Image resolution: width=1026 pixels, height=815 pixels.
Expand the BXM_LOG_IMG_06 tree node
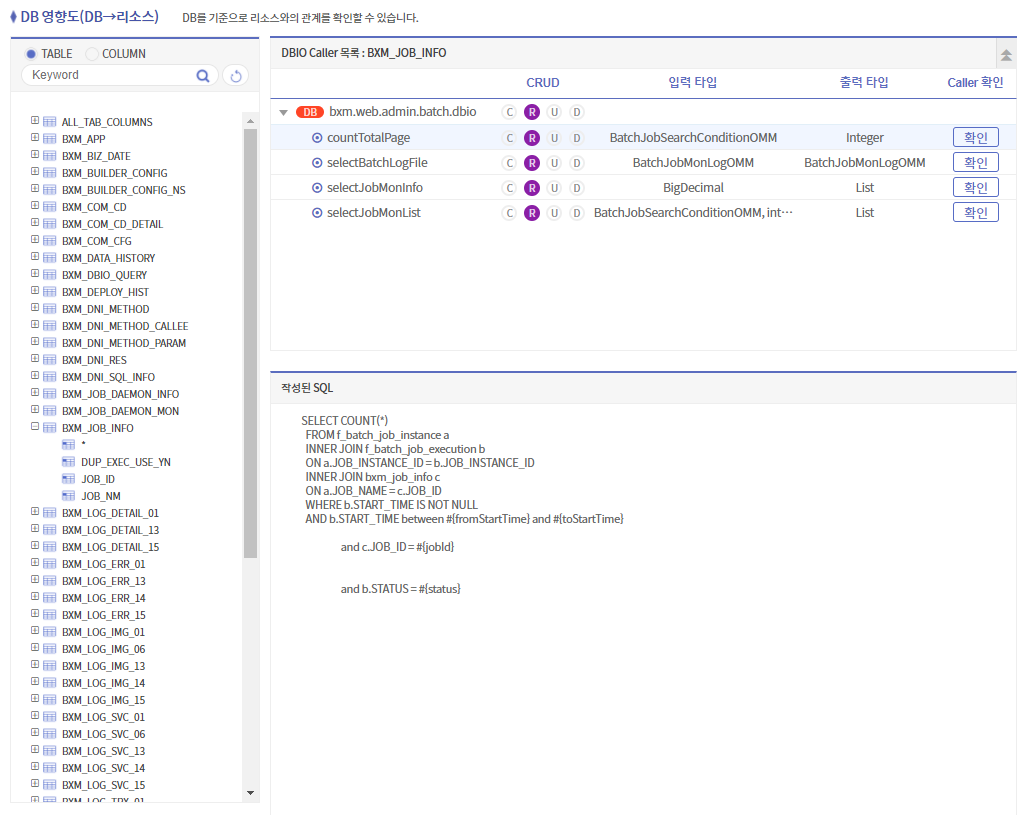(x=35, y=648)
